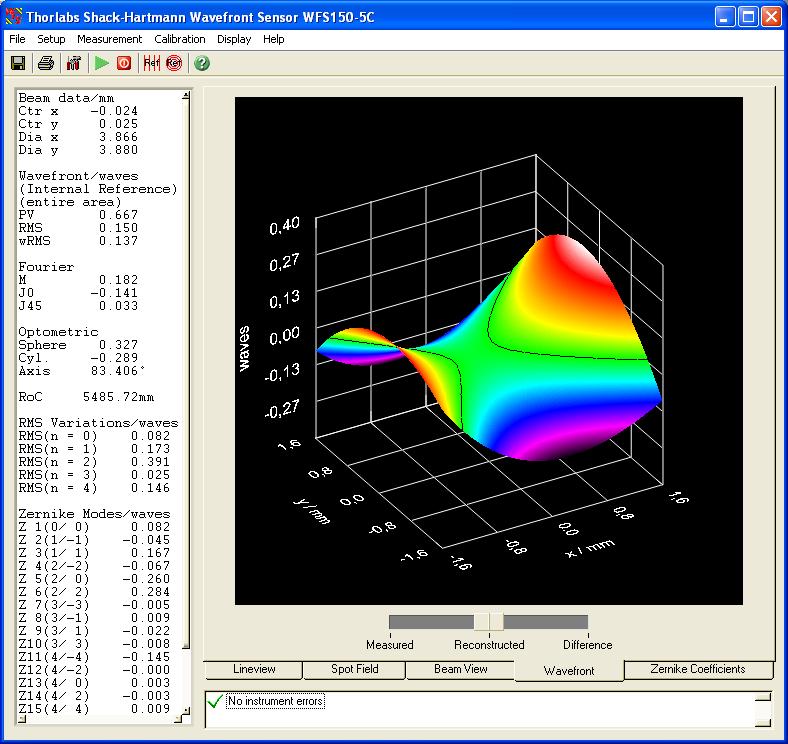Screen dimensions: 788x744
Task: Click the status box upper scroll arrow
Action: point(763,697)
